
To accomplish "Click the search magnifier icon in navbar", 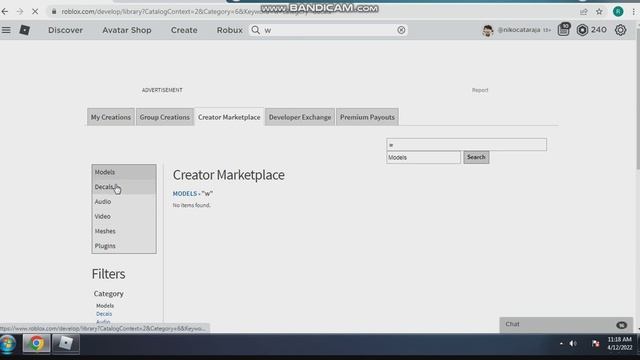I will 256,30.
